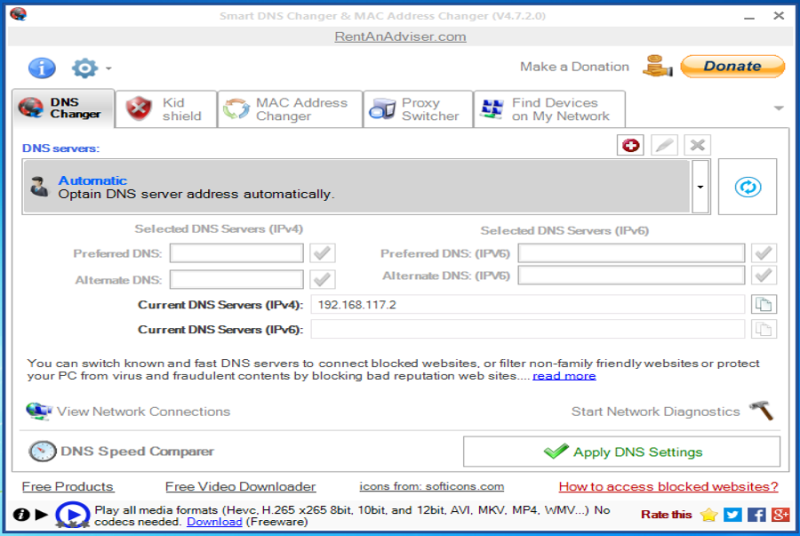Open the settings gear menu
800x536 pixels.
pyautogui.click(x=85, y=68)
